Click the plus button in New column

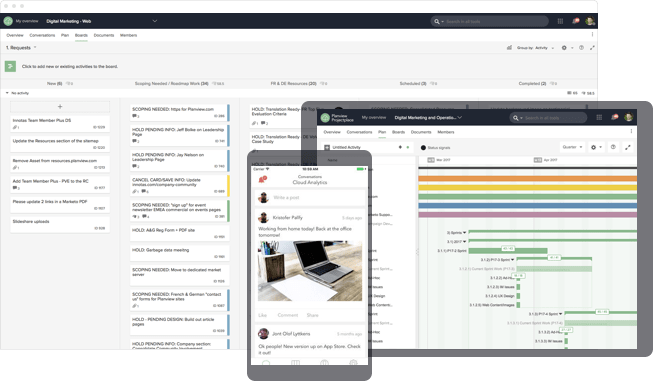pyautogui.click(x=60, y=107)
